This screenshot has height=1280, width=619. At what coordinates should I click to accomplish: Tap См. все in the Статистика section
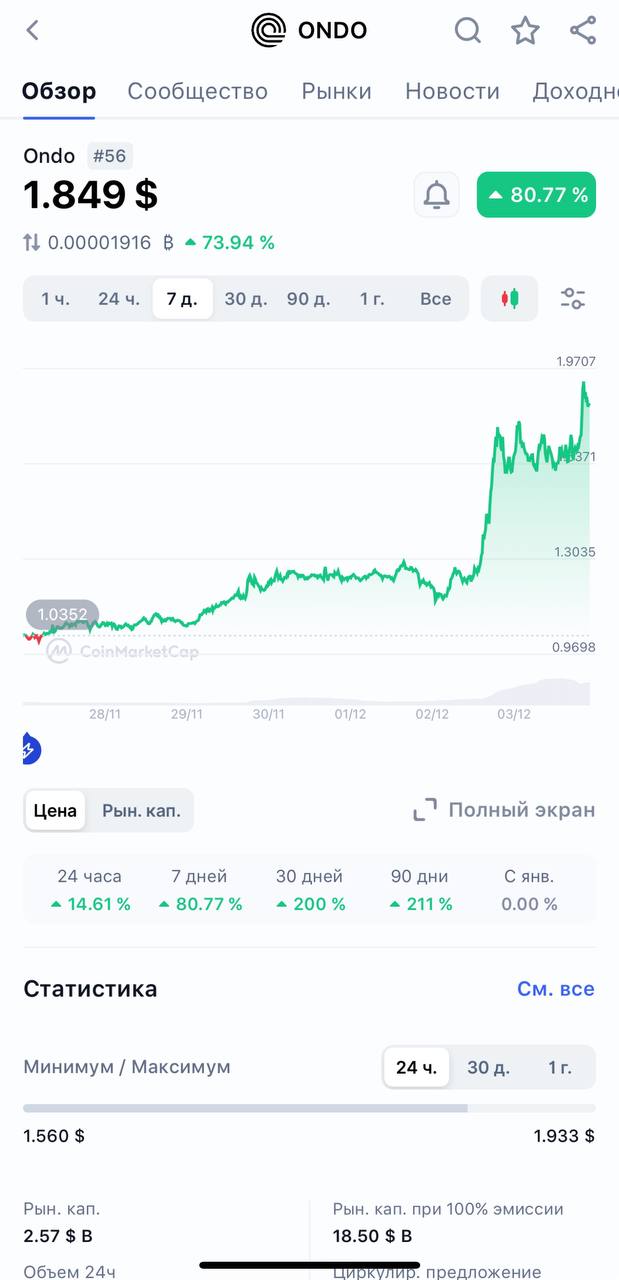(556, 988)
